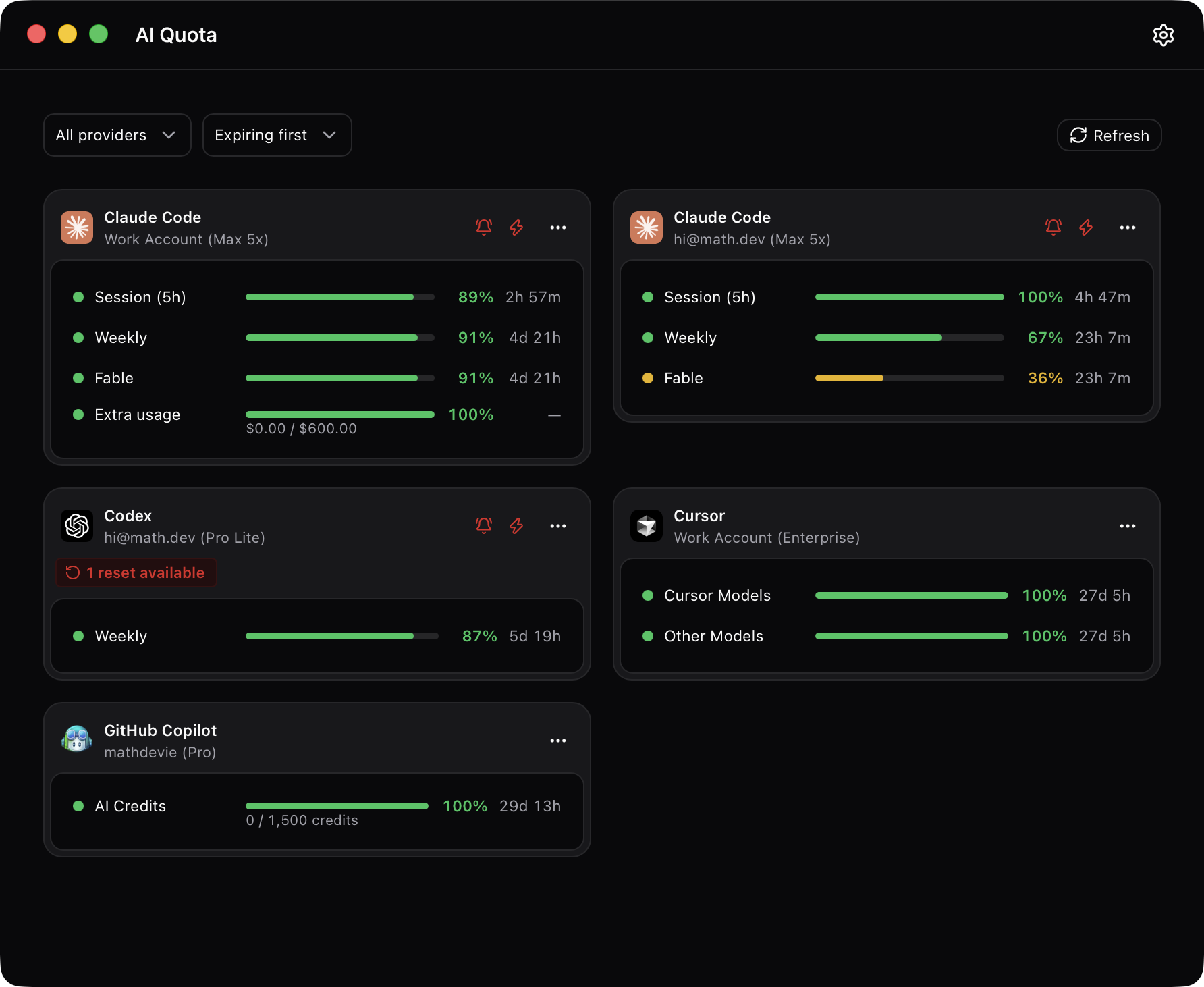The height and width of the screenshot is (987, 1204).
Task: Click the "GitHub Copilot" card title
Action: click(161, 730)
